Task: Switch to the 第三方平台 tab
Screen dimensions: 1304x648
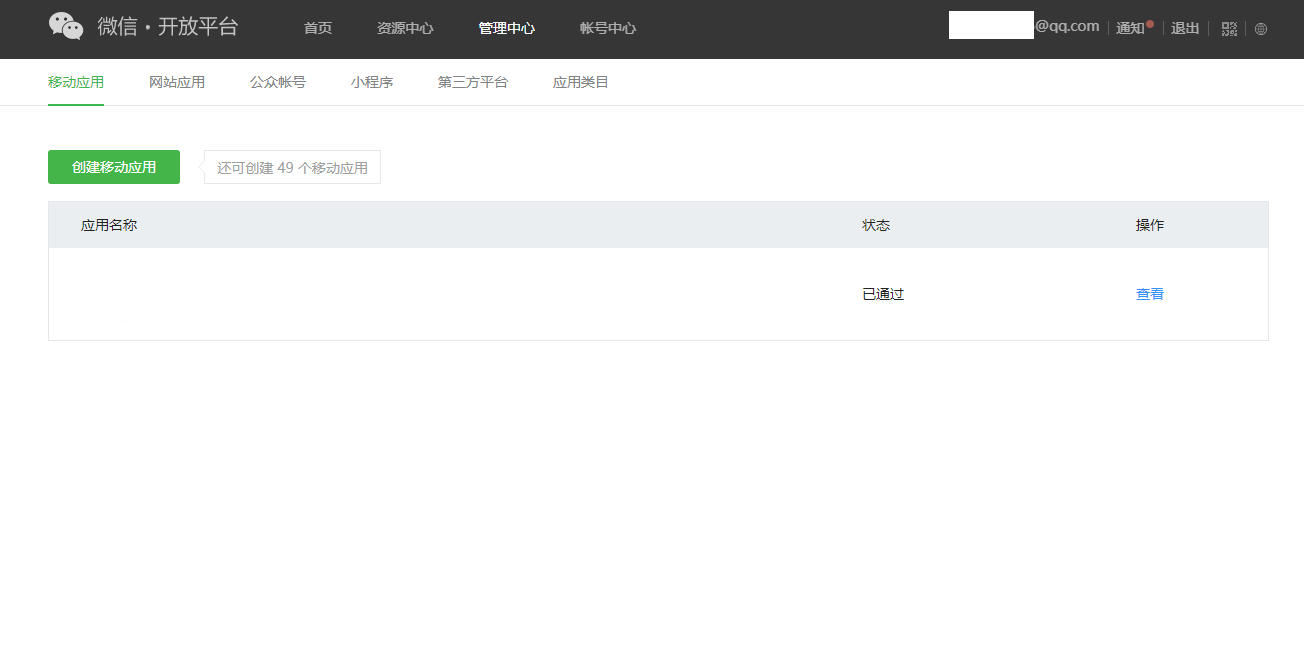Action: (x=473, y=82)
